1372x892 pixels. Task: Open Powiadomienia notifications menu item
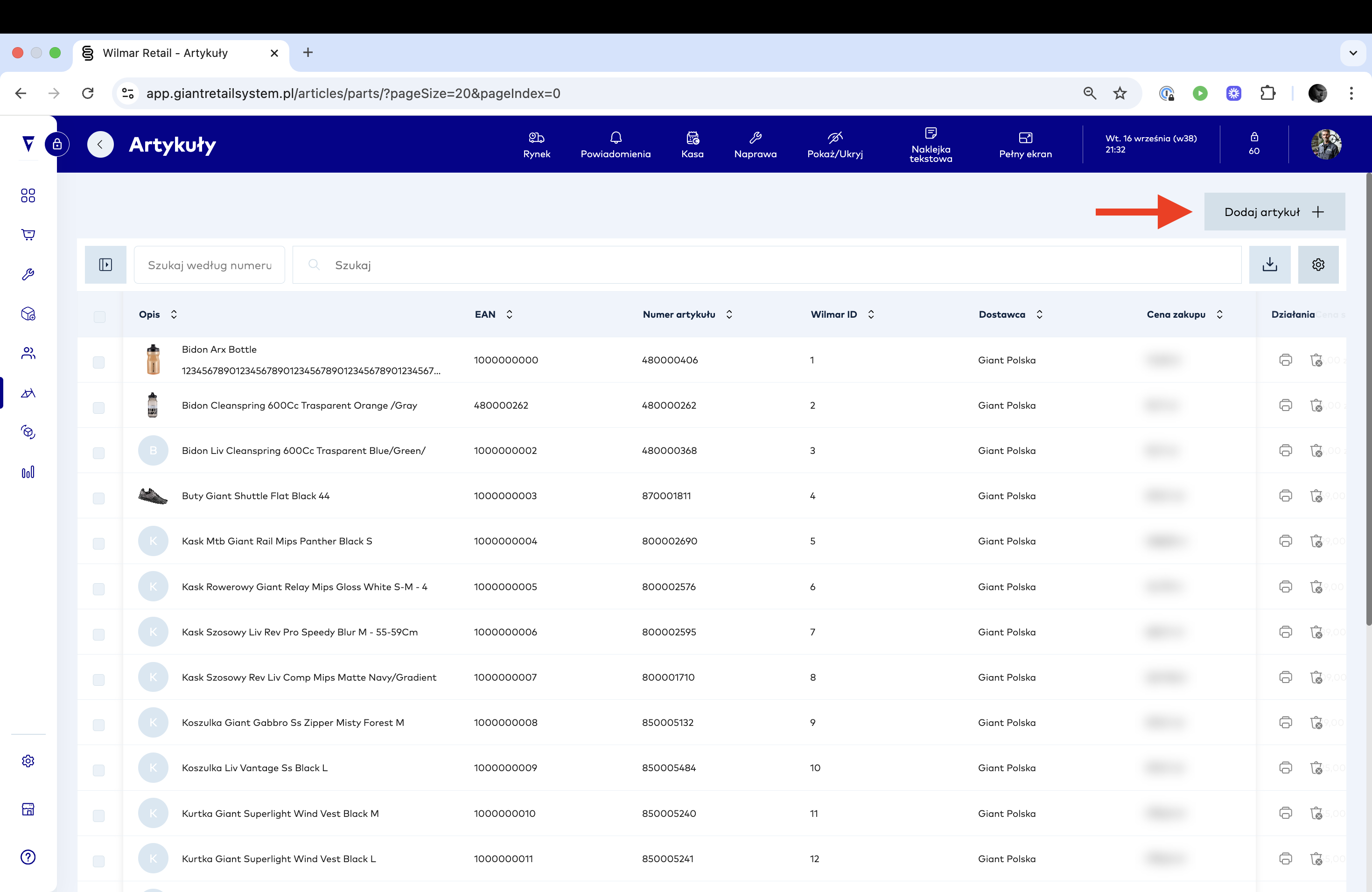(615, 144)
